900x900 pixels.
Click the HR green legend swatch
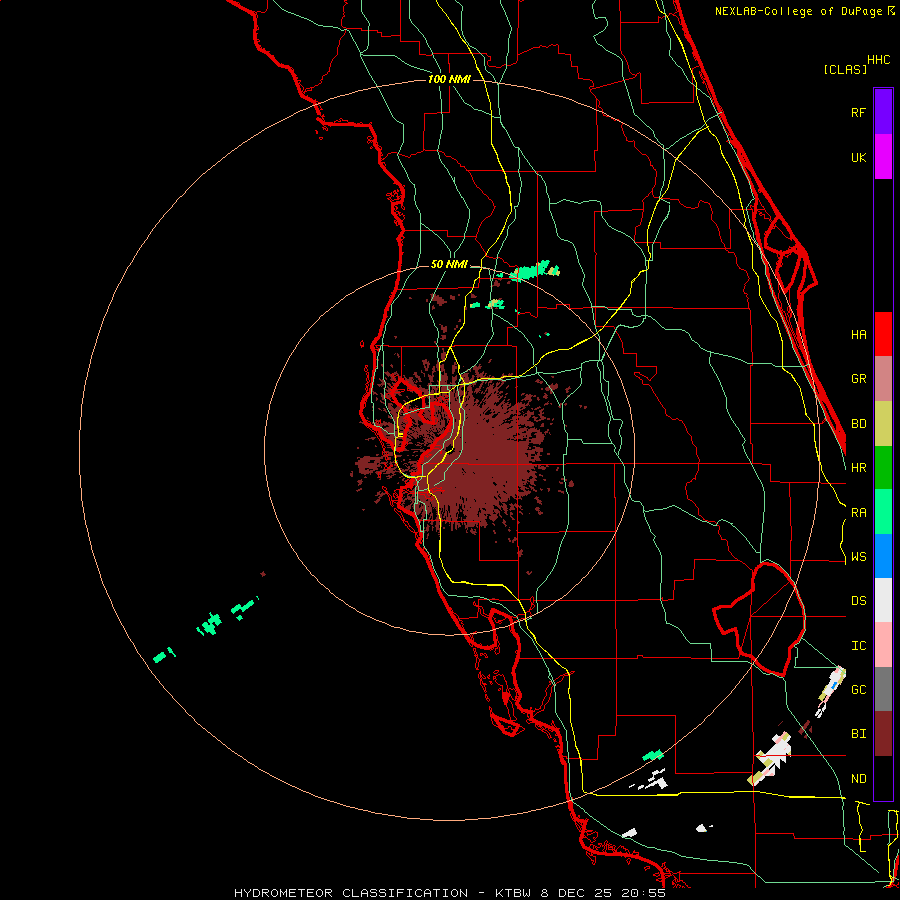883,468
